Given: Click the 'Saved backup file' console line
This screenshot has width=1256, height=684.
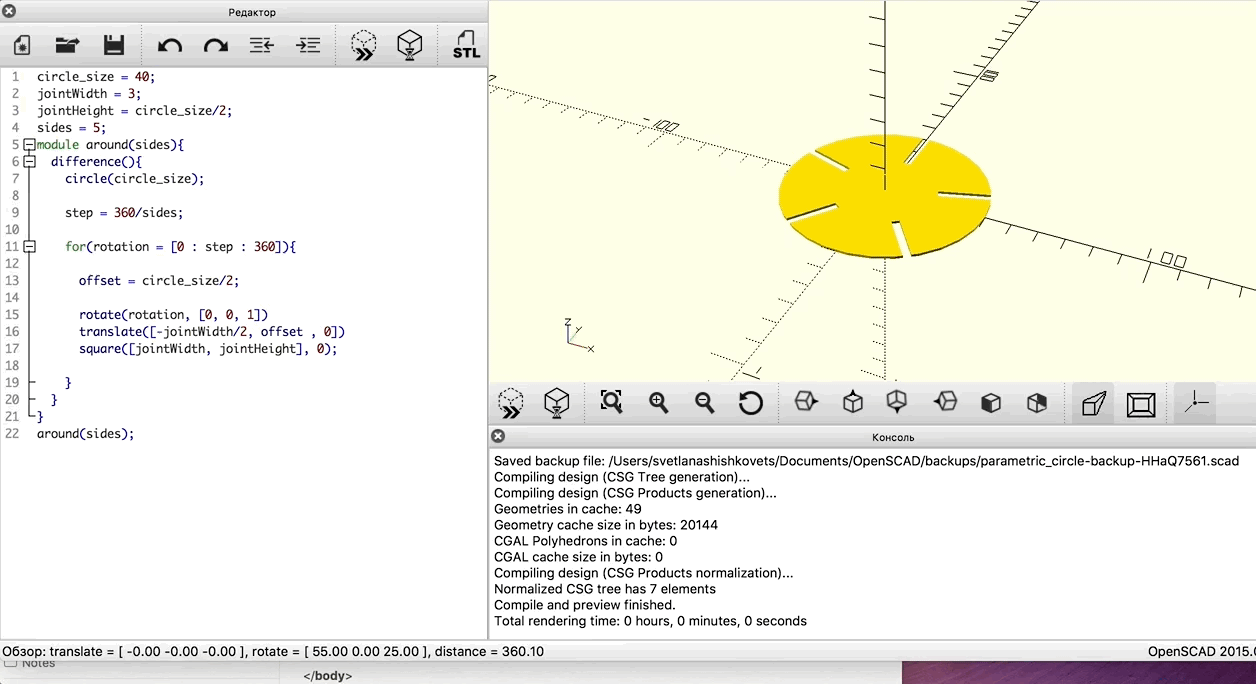Looking at the screenshot, I should point(866,461).
